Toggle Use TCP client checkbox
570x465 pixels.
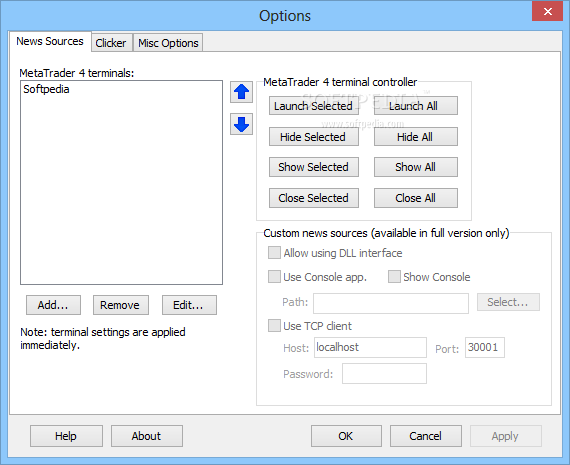tap(274, 325)
